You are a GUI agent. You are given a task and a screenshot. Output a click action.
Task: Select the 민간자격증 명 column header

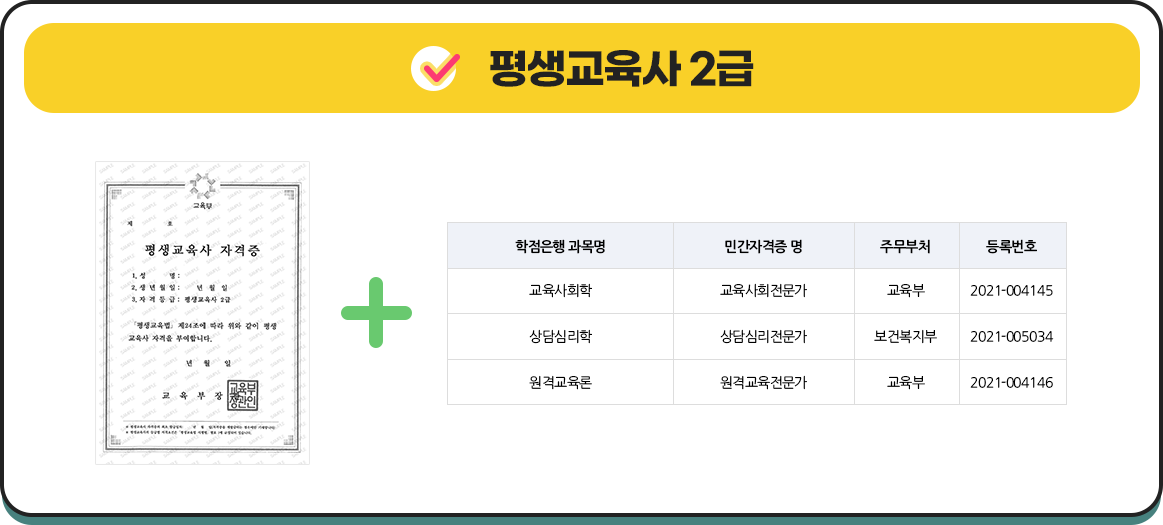[x=764, y=245]
